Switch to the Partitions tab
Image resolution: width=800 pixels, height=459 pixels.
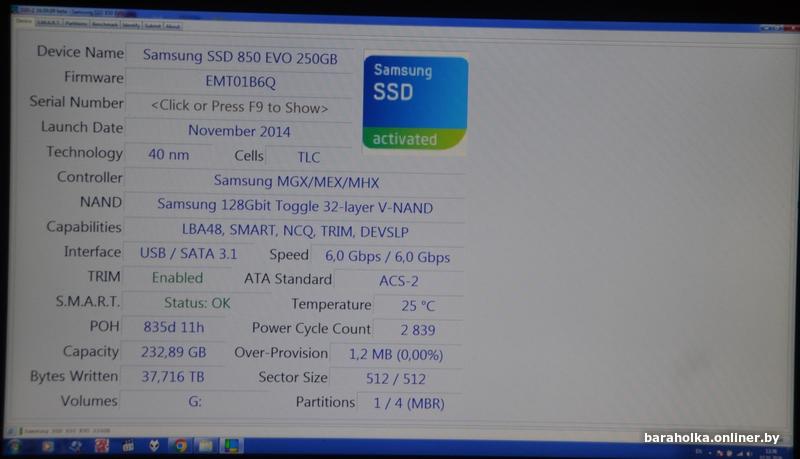76,23
